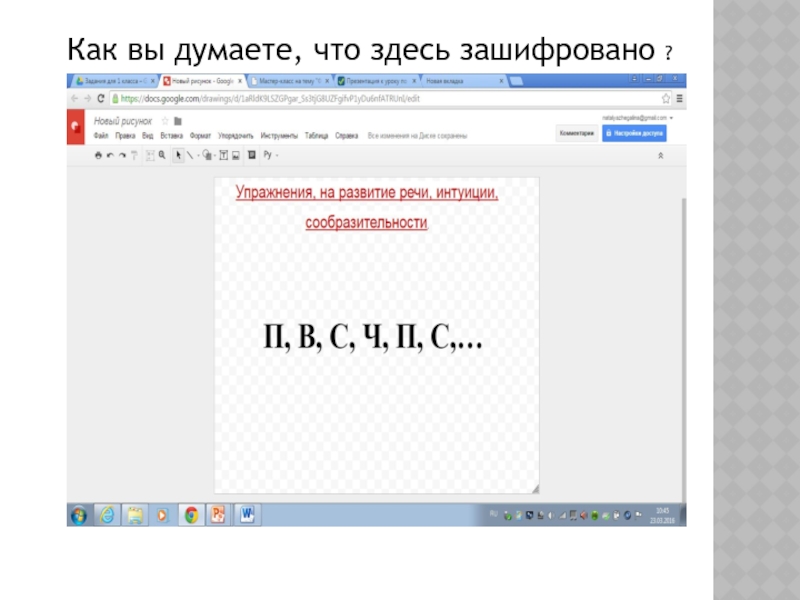Click the Undo arrow in the toolbar
This screenshot has width=800, height=600.
click(110, 156)
